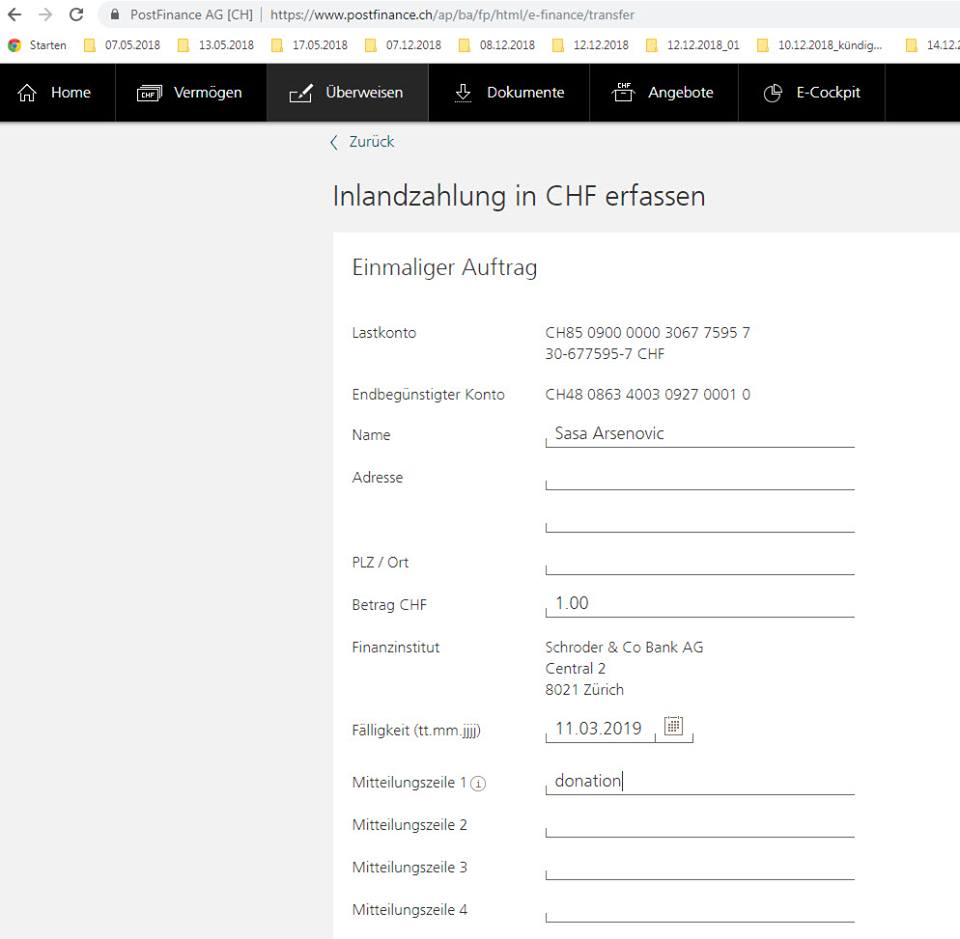Screen dimensions: 960x939
Task: Open the E-Cockpit navigation tab
Action: click(x=811, y=92)
